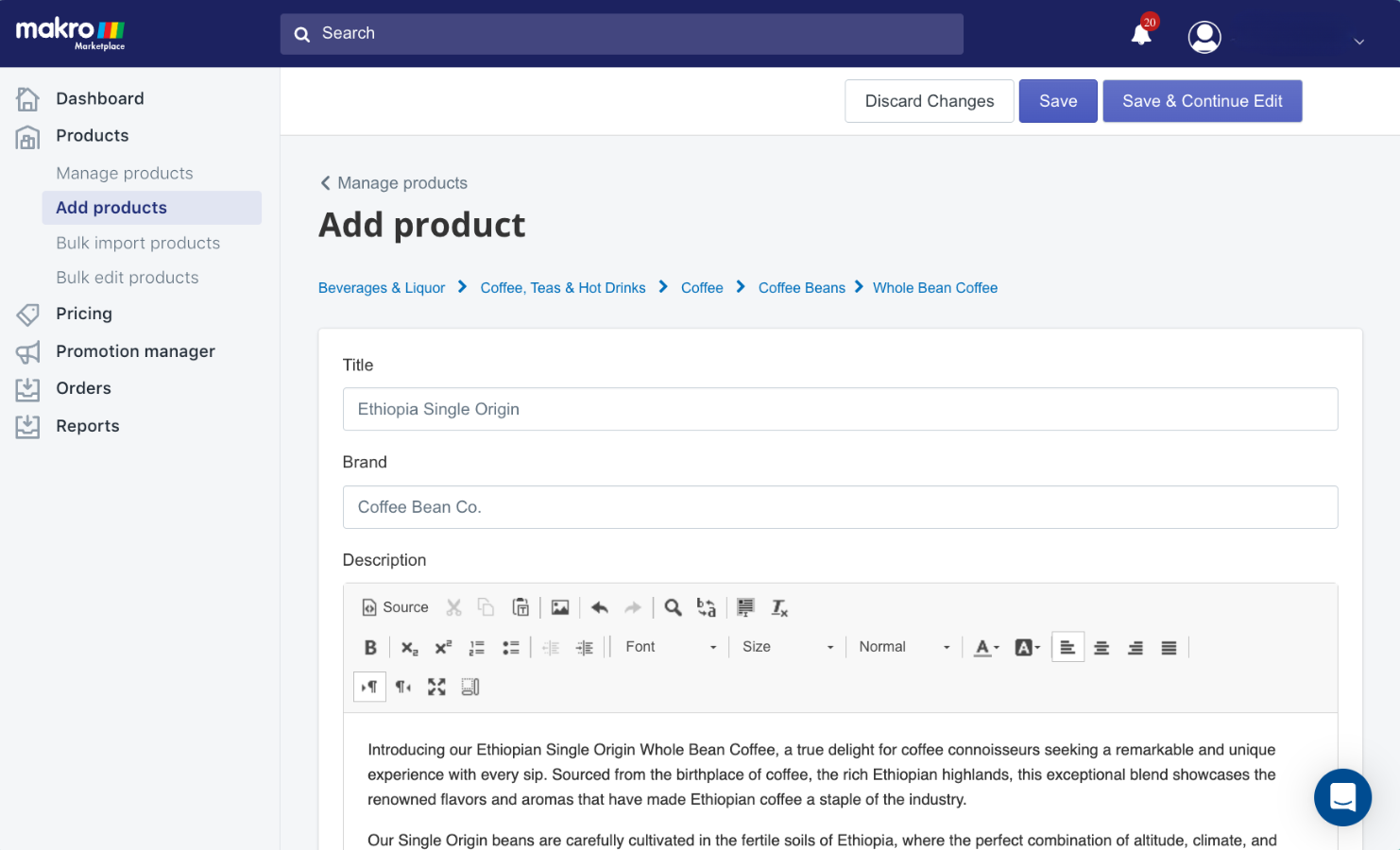Remove formatting with the Tx icon
Viewport: 1400px width, 850px height.
[x=779, y=607]
